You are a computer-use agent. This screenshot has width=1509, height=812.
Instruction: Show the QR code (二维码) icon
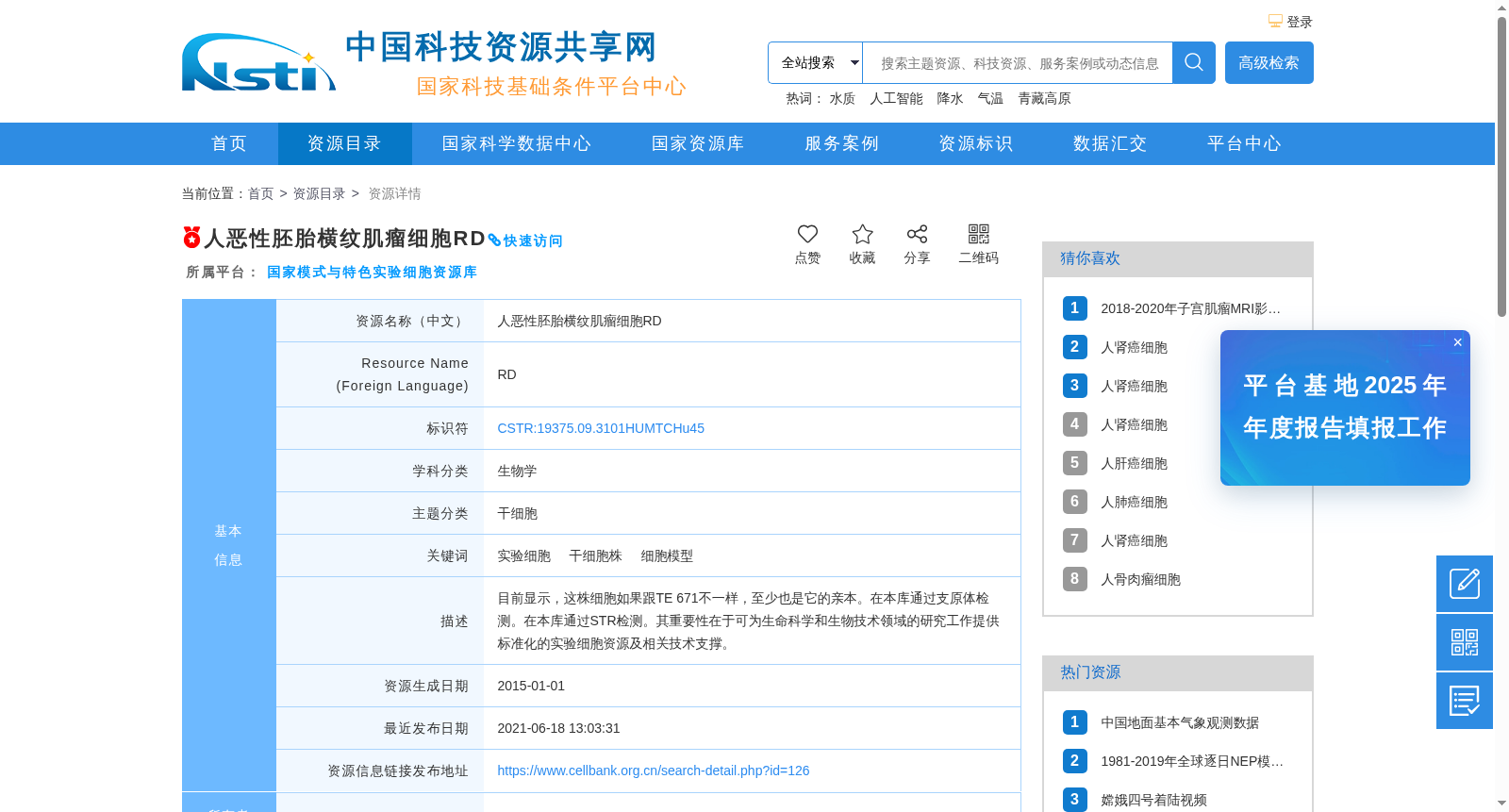pos(979,234)
